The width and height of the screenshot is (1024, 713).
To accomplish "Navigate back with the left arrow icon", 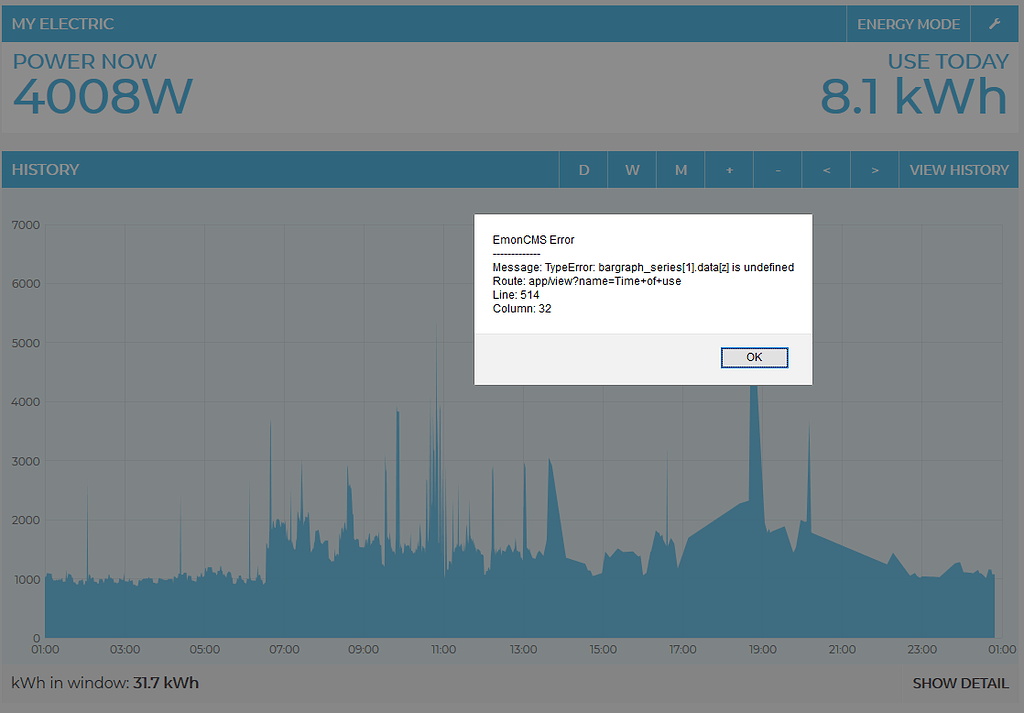I will pyautogui.click(x=826, y=169).
